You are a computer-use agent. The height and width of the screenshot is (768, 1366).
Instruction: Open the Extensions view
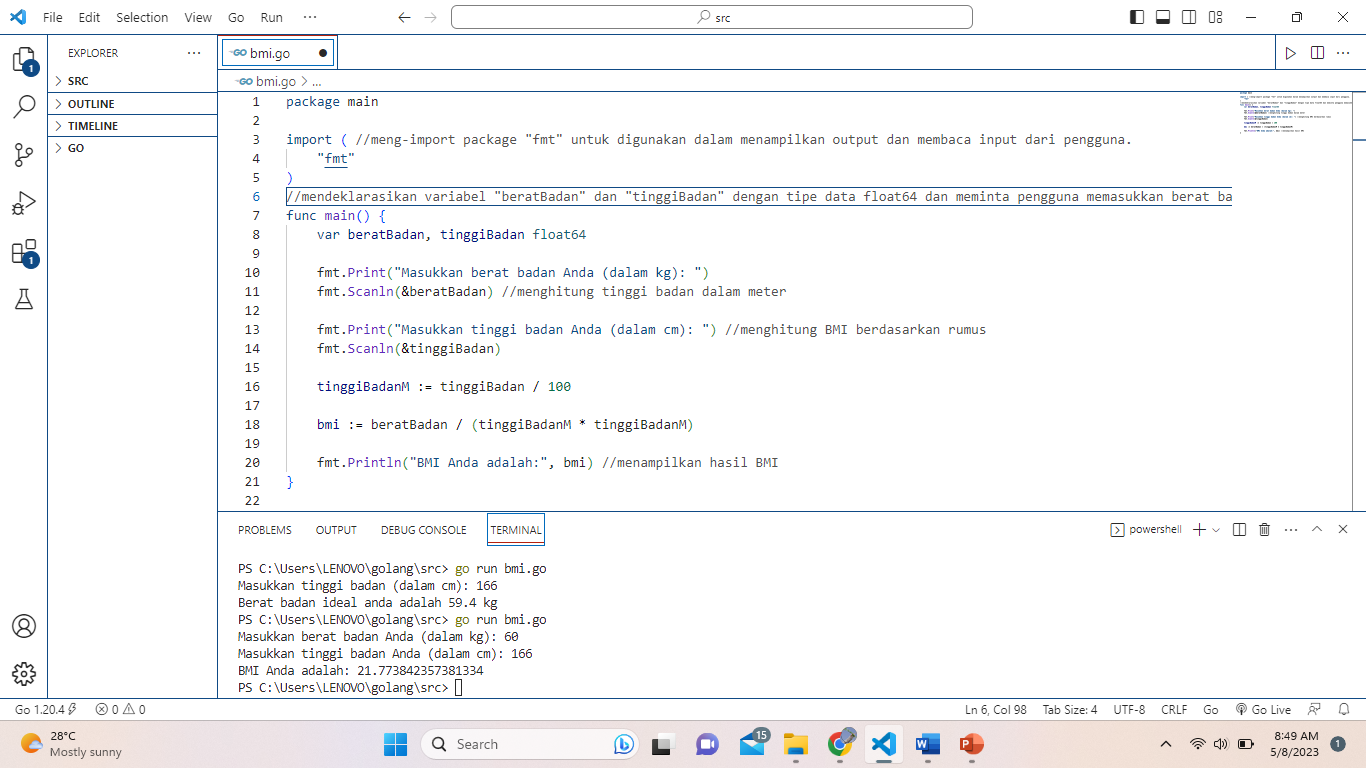click(24, 252)
